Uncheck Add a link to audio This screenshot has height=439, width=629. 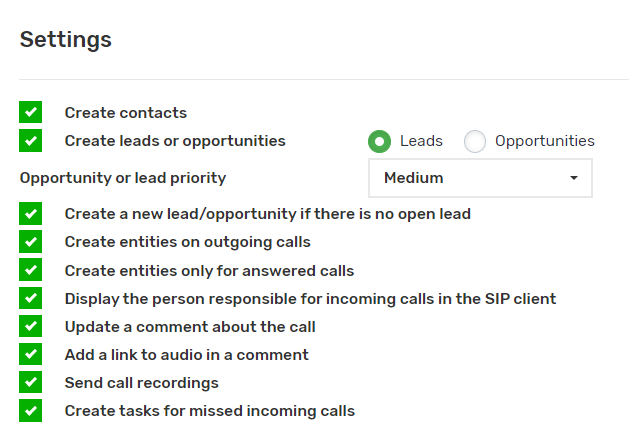pyautogui.click(x=31, y=354)
